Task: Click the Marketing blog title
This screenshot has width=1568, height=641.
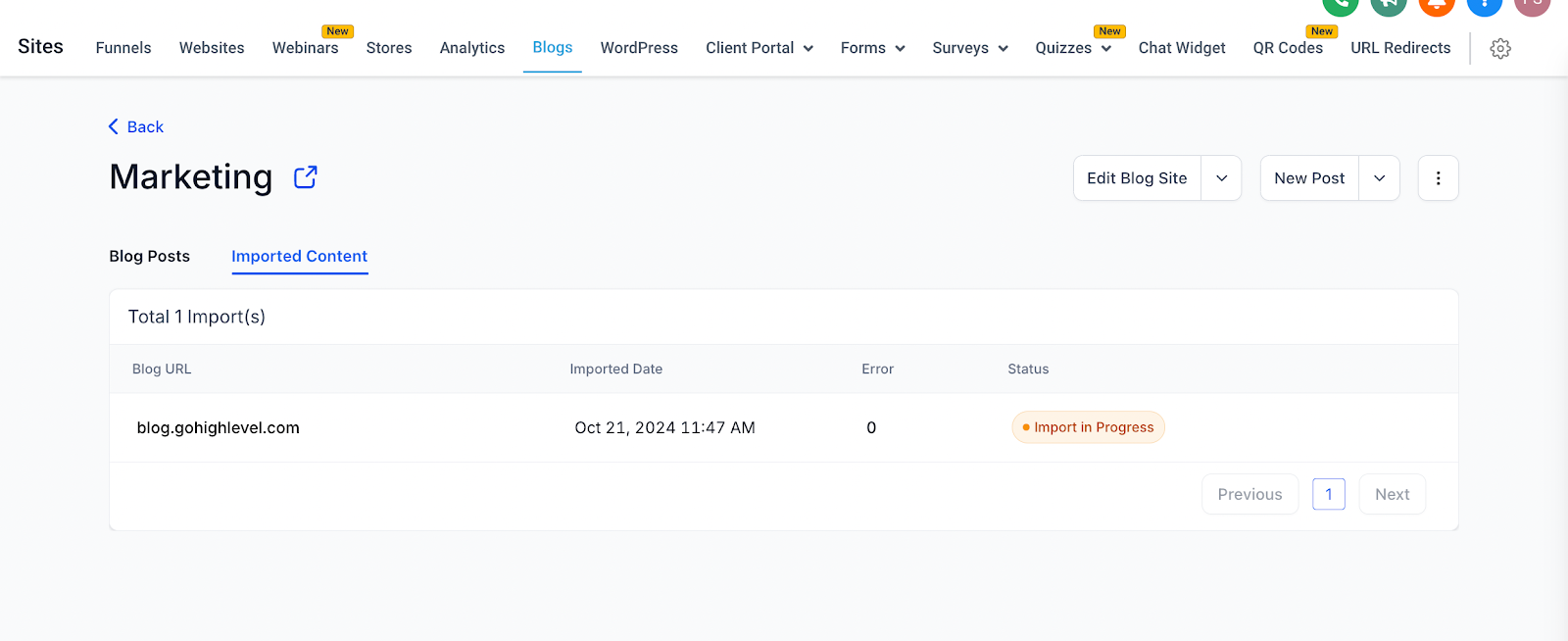Action: coord(191,177)
